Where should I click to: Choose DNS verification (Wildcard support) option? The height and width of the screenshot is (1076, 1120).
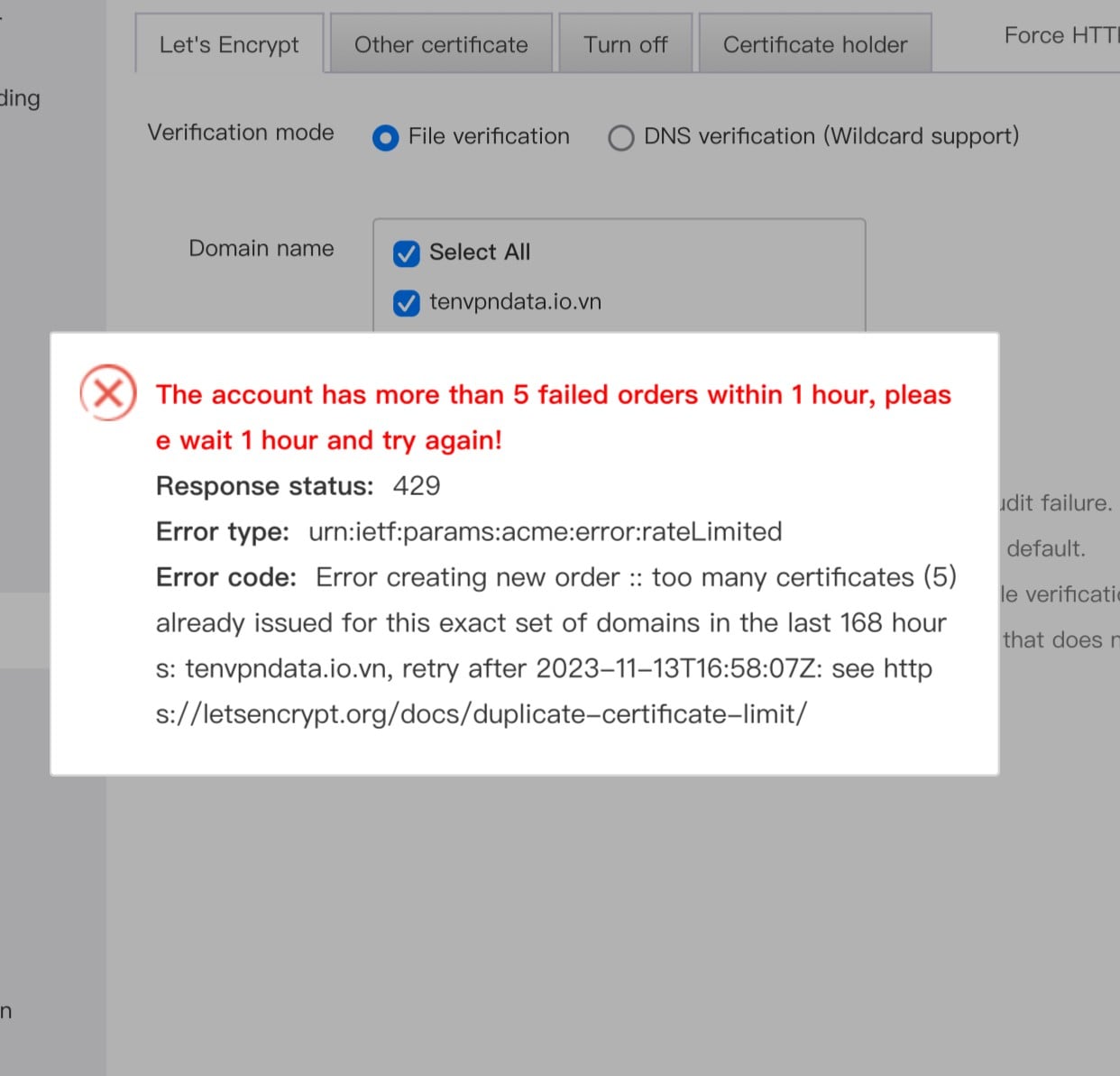[621, 138]
